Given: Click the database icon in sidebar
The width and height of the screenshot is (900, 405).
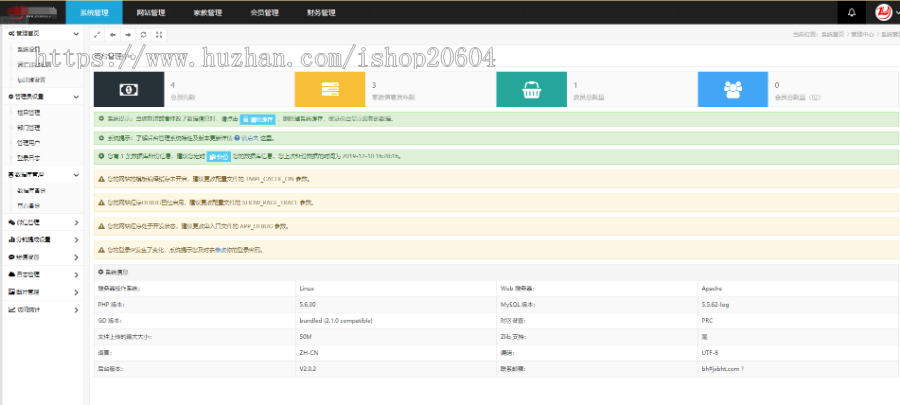Looking at the screenshot, I should [11, 174].
